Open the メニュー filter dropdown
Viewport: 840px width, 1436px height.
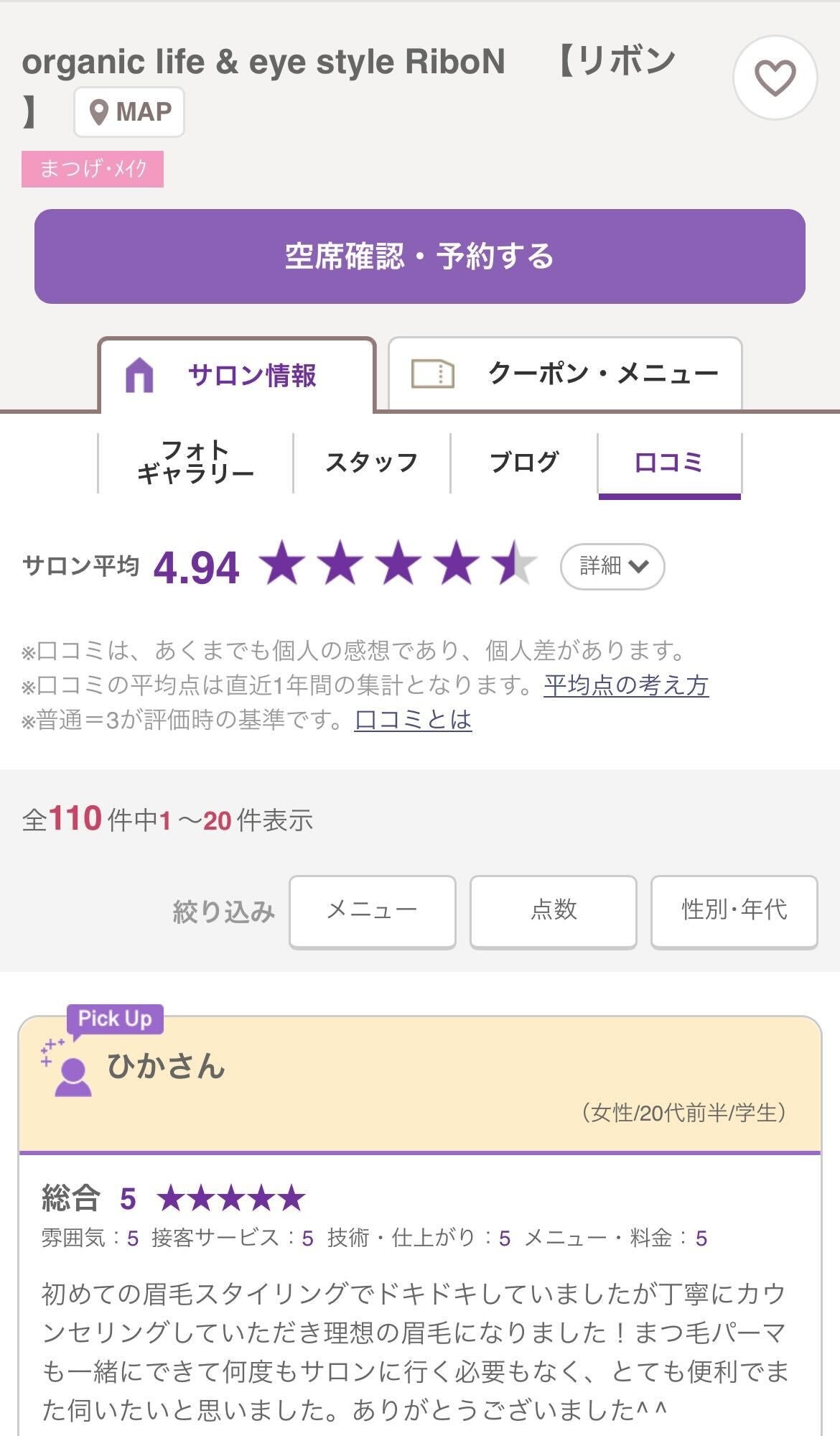(372, 911)
